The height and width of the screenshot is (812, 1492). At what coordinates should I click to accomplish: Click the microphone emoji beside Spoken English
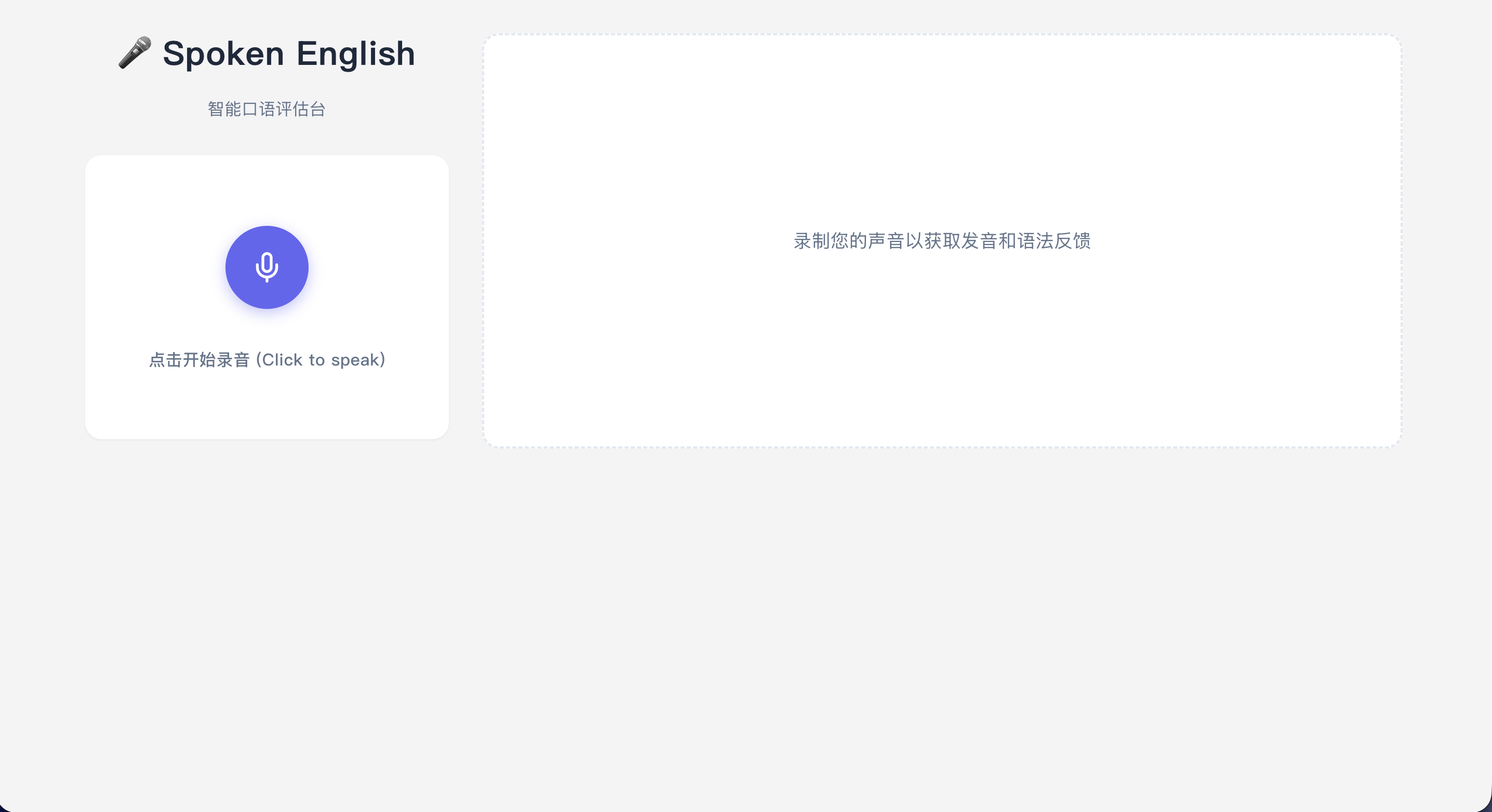coord(135,53)
